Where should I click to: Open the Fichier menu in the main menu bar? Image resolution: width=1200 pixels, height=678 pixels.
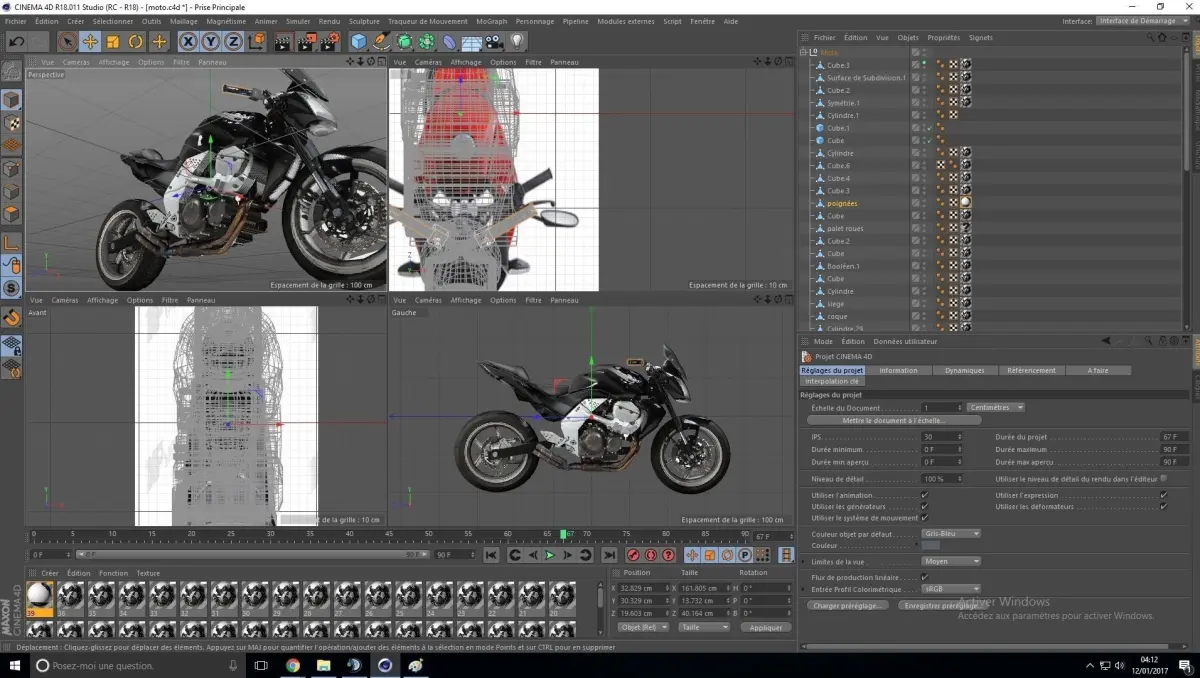click(x=16, y=20)
